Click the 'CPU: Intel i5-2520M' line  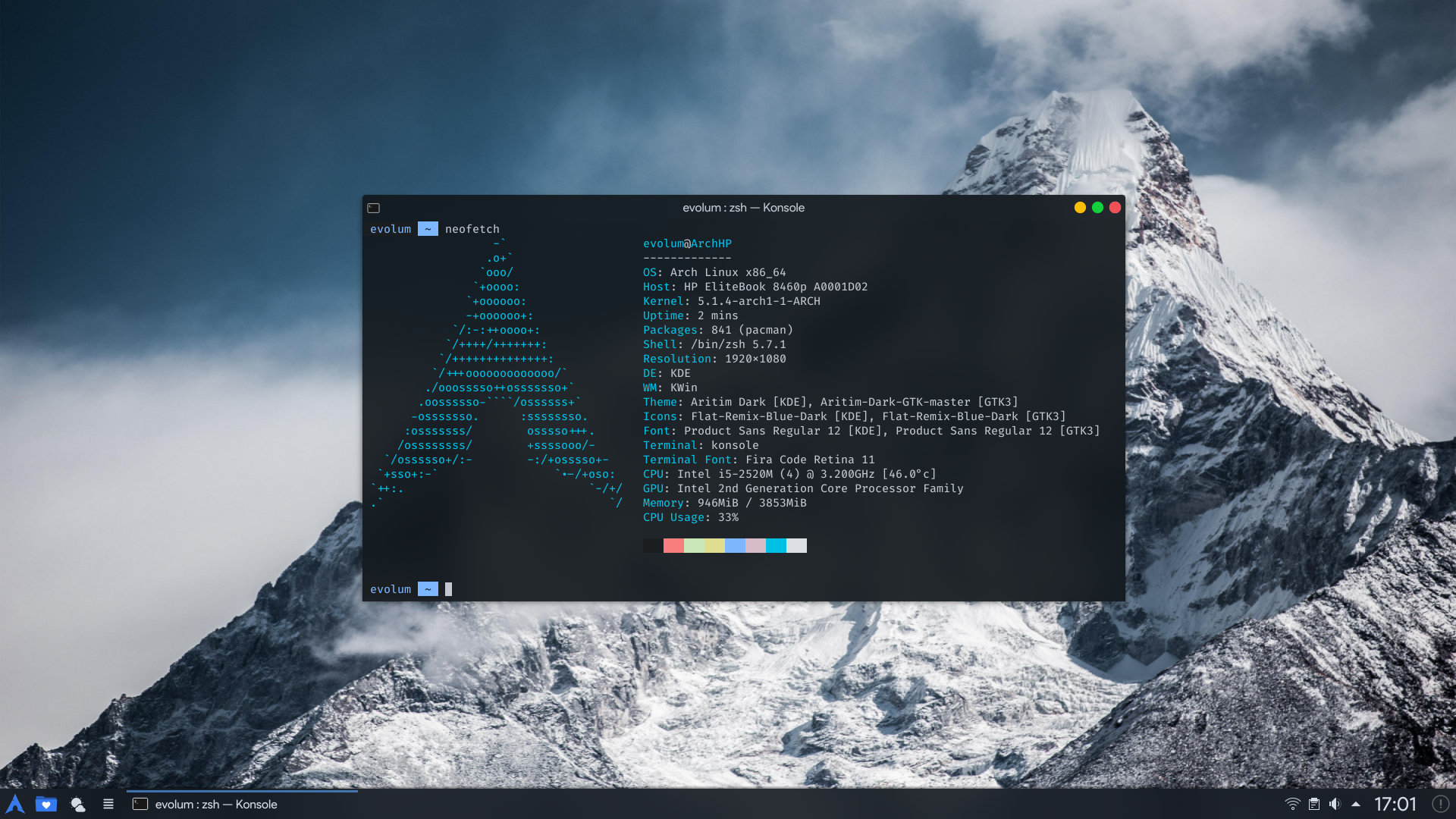click(789, 474)
